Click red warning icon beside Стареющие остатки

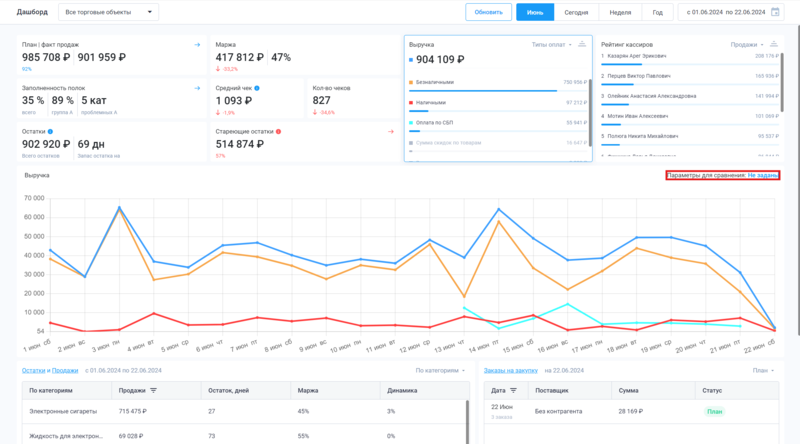[x=278, y=131]
